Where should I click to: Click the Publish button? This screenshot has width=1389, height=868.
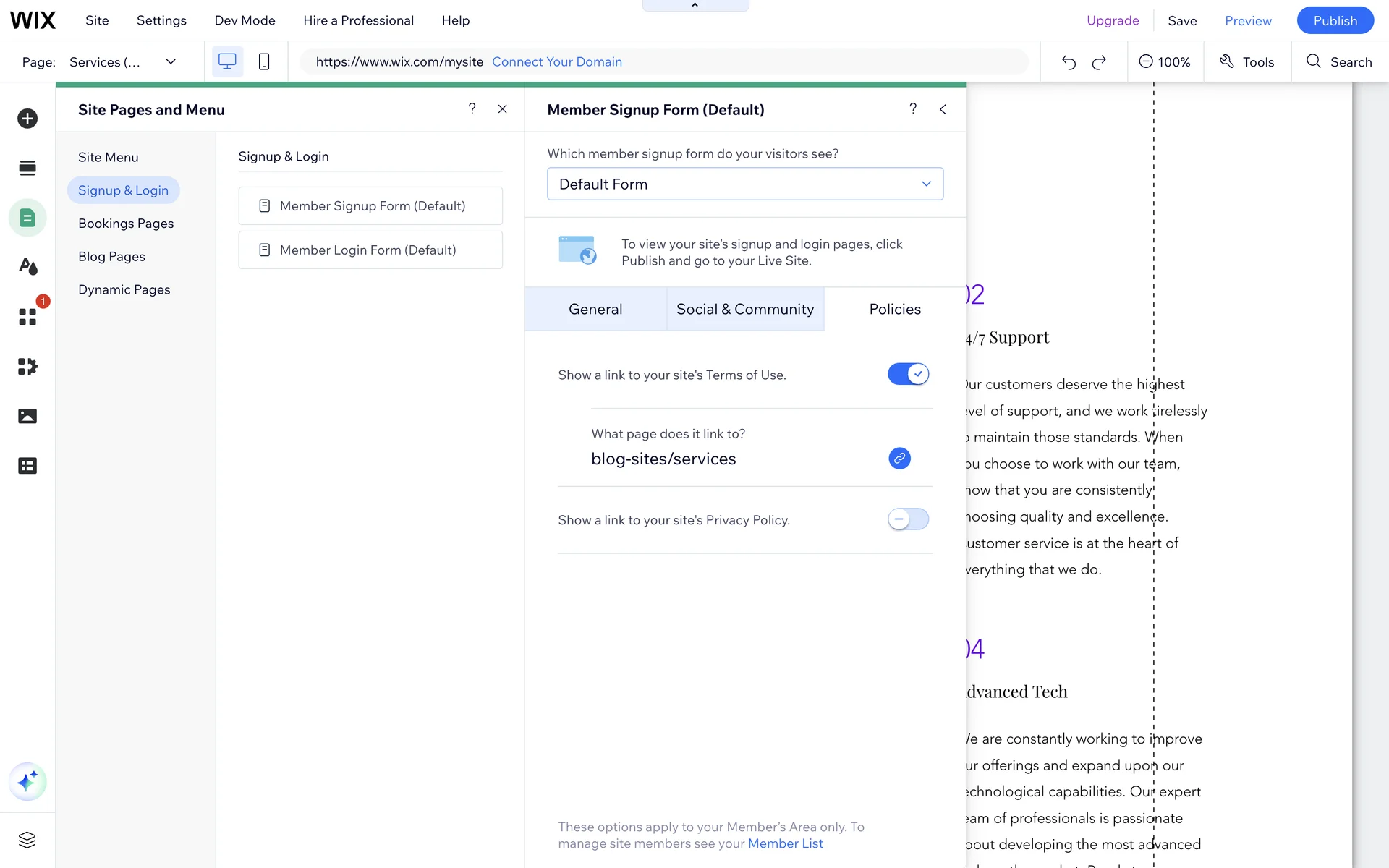[1335, 20]
